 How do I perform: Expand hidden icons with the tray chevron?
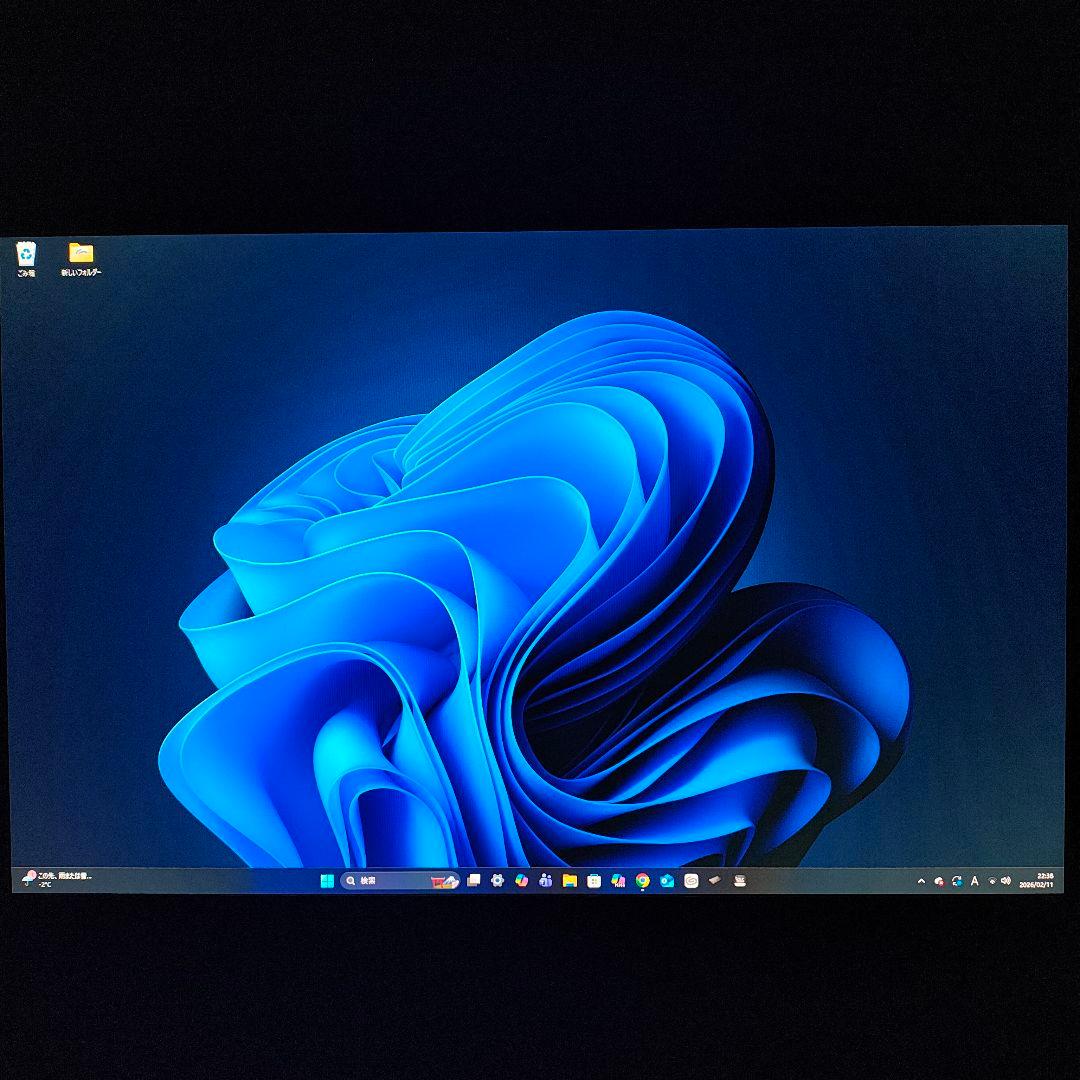click(x=922, y=880)
